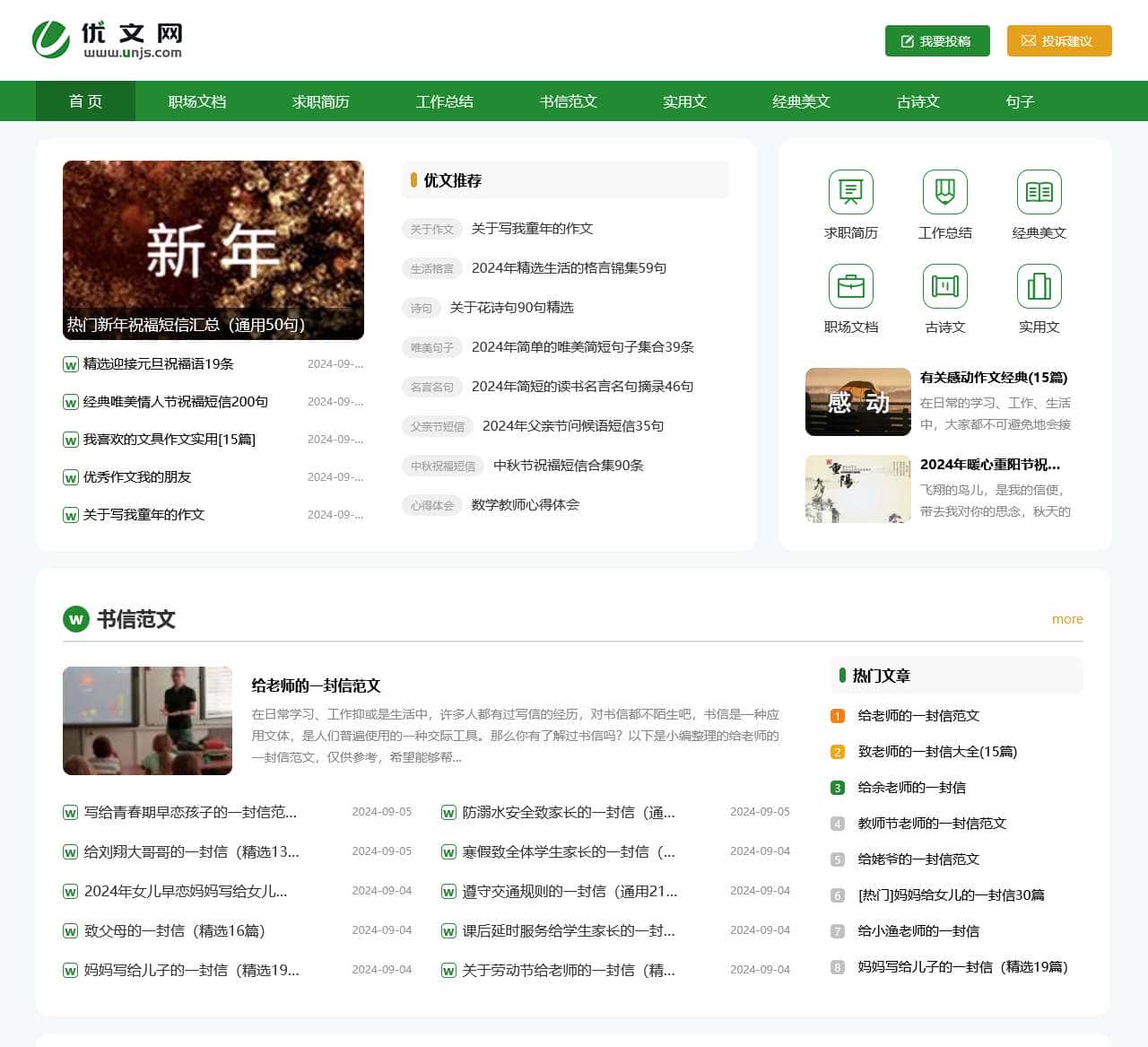Click the 感动 article thumbnail
The image size is (1148, 1047).
pyautogui.click(x=857, y=402)
